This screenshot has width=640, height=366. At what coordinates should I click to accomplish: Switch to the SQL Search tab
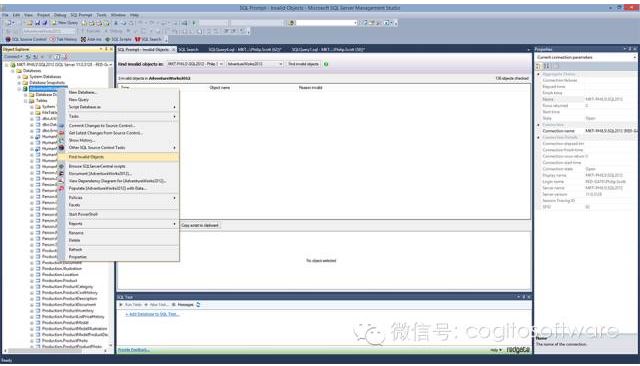(188, 49)
